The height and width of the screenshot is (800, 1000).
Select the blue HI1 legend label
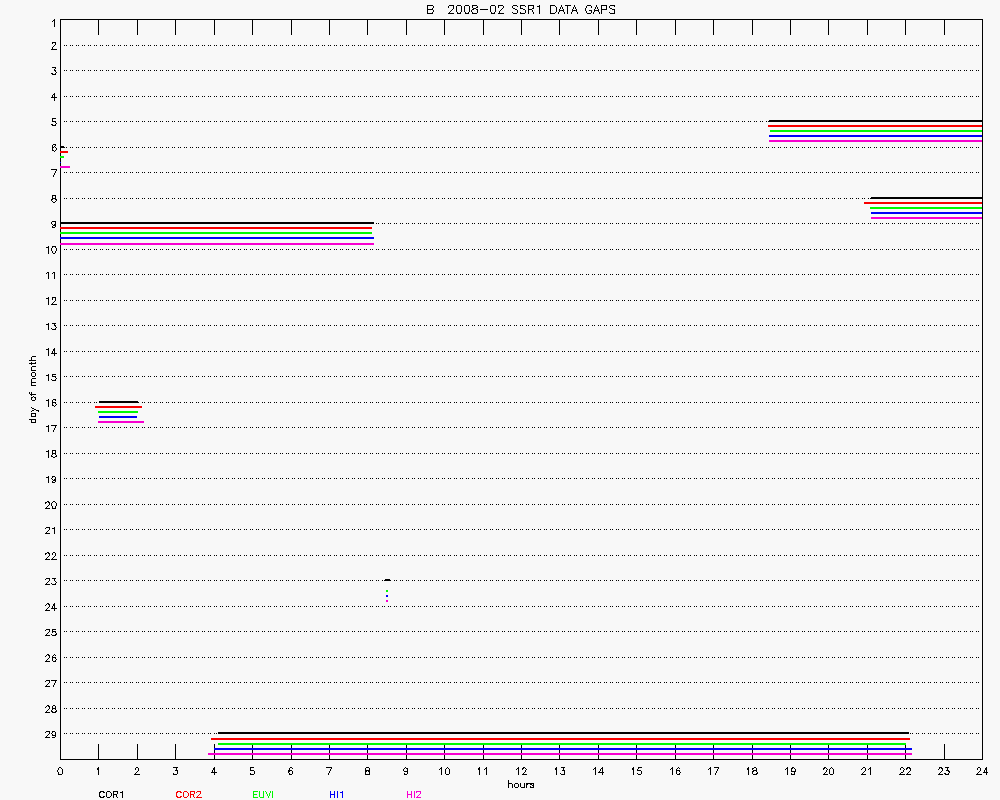point(337,794)
